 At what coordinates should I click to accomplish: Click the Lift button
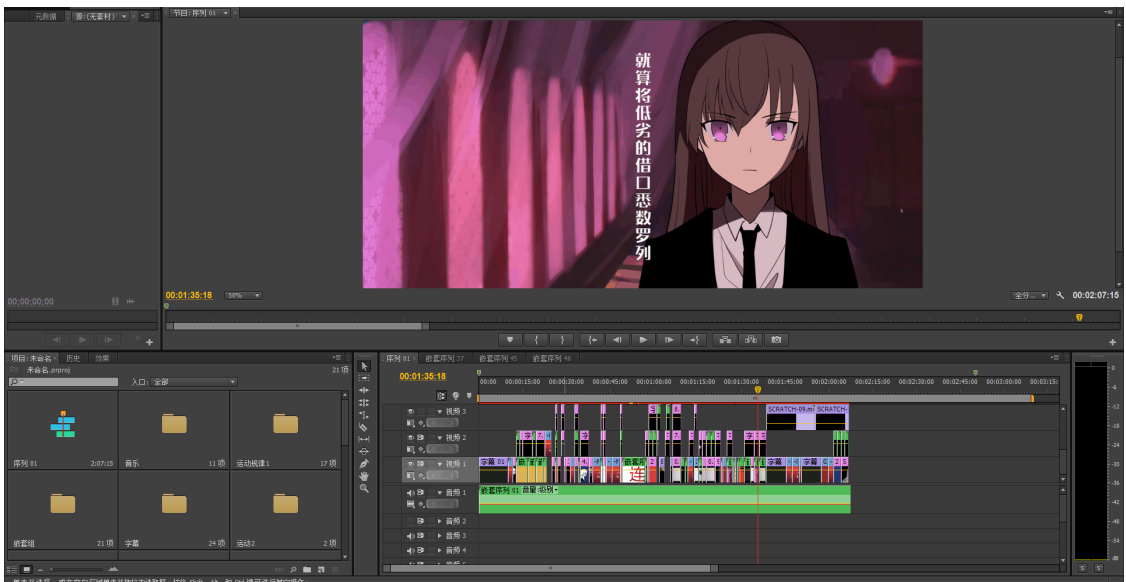click(x=725, y=340)
